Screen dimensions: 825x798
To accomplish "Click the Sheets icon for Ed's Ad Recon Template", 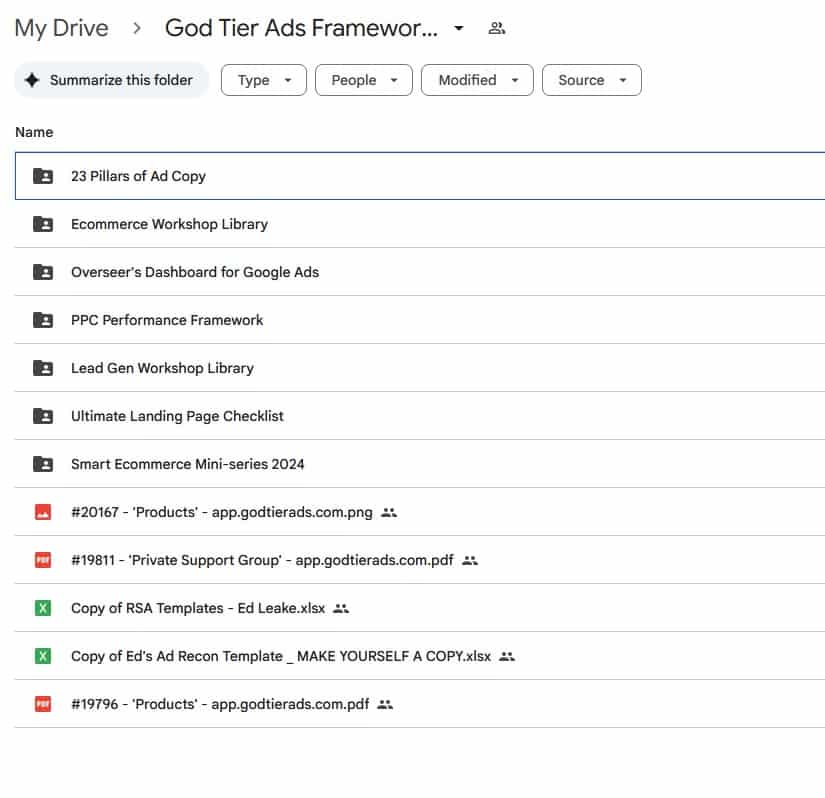I will pos(41,656).
